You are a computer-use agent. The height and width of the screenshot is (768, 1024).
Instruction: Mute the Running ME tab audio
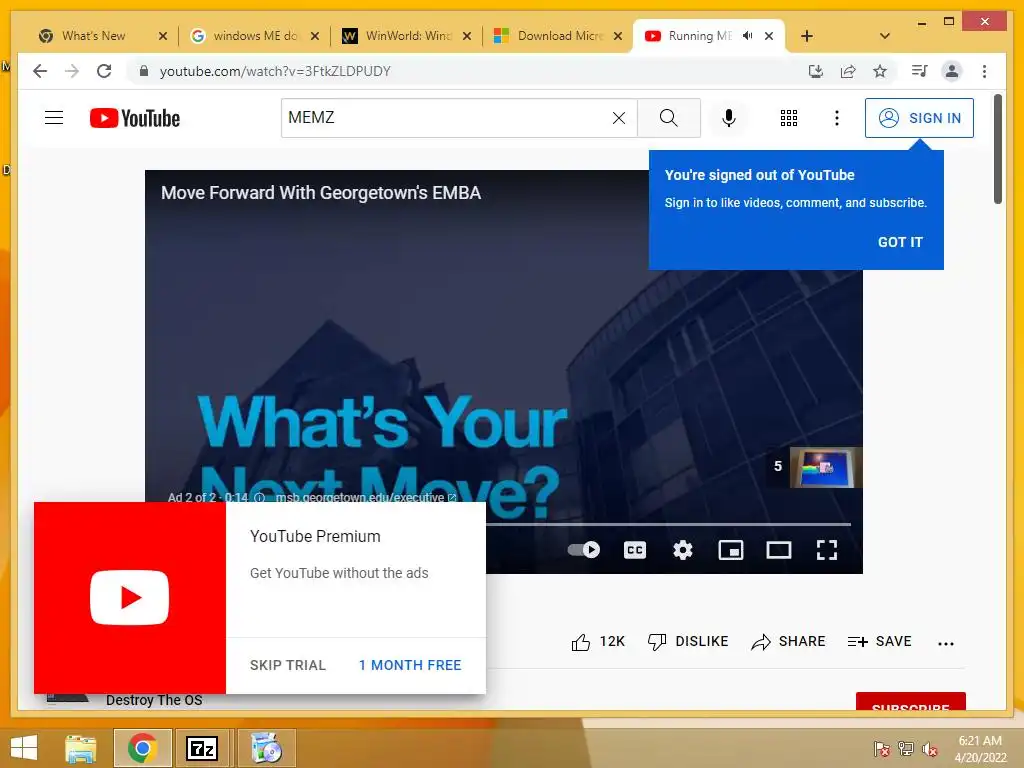click(748, 36)
